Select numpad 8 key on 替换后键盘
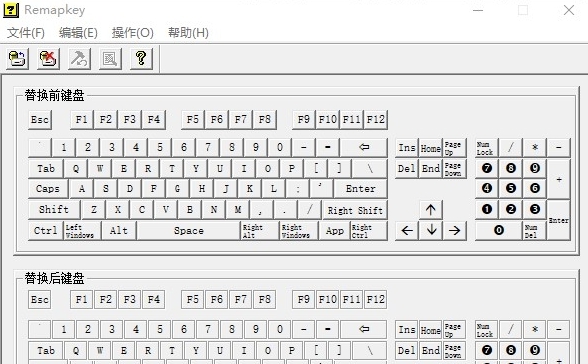 [x=511, y=351]
